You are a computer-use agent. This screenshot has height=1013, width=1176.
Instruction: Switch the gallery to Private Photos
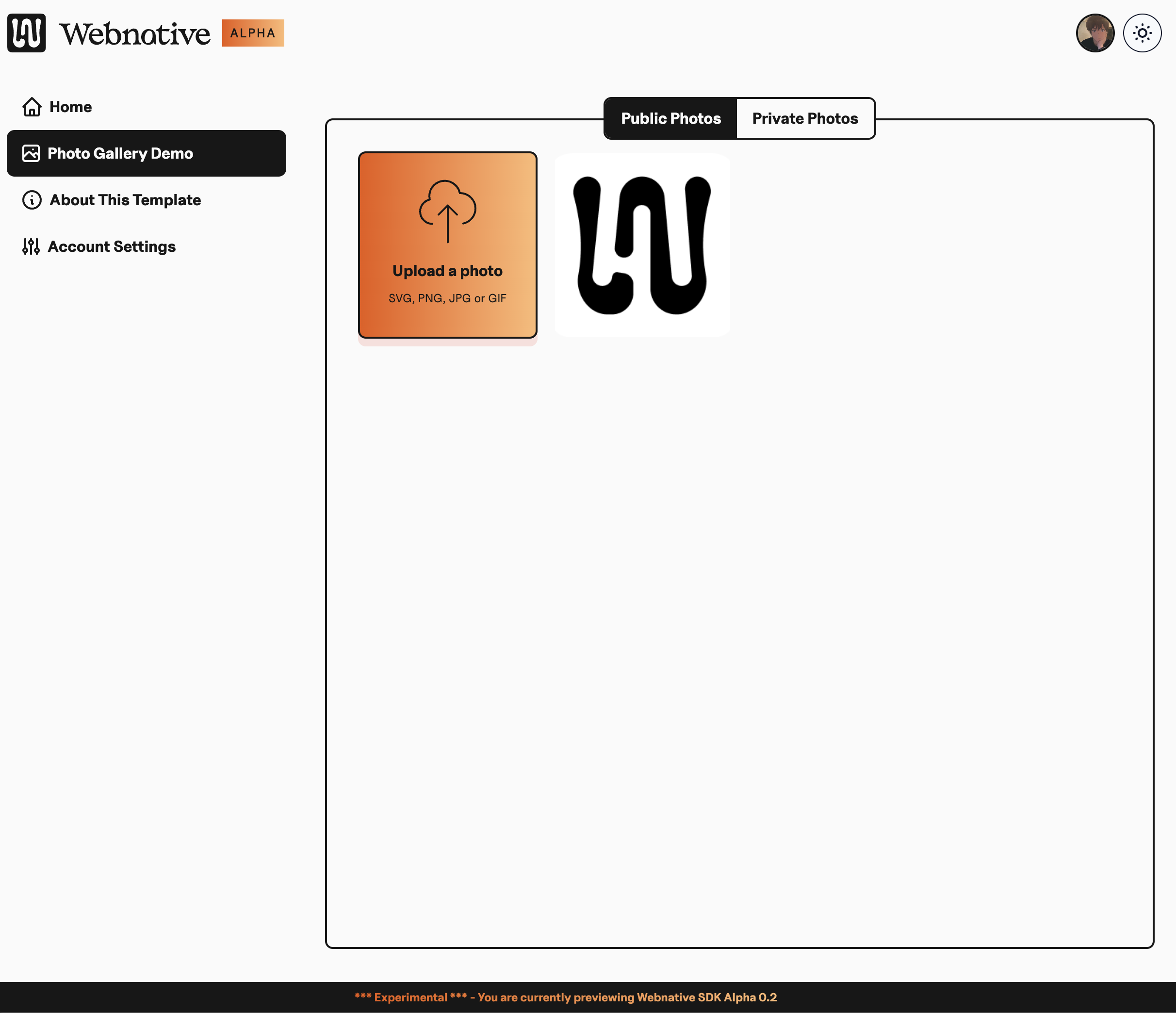click(805, 118)
